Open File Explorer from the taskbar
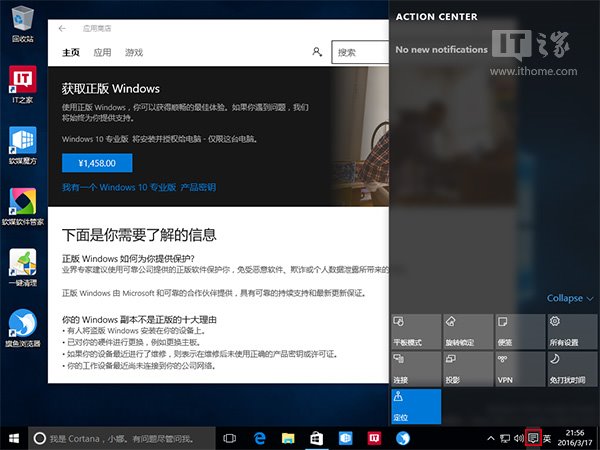 click(x=288, y=439)
